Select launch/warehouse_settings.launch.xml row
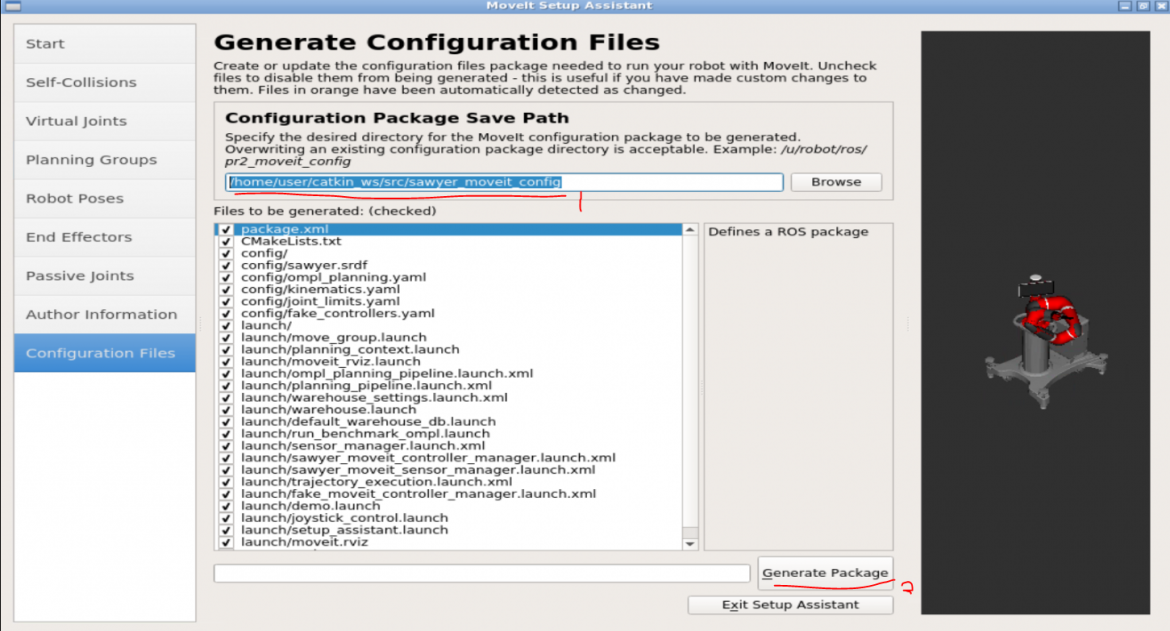This screenshot has width=1170, height=631. click(x=448, y=398)
